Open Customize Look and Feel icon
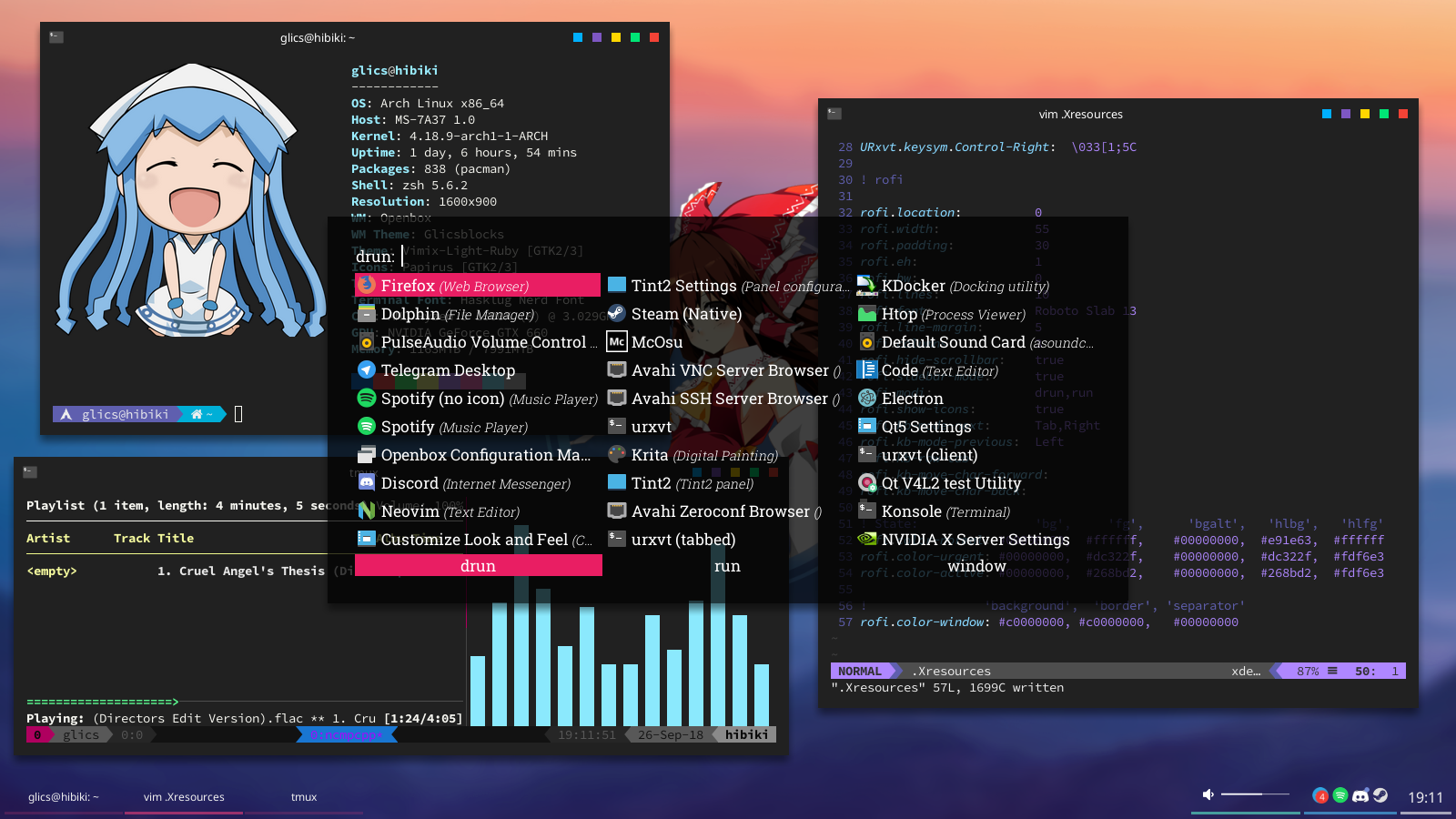Screen dimensions: 1456x819 367,540
